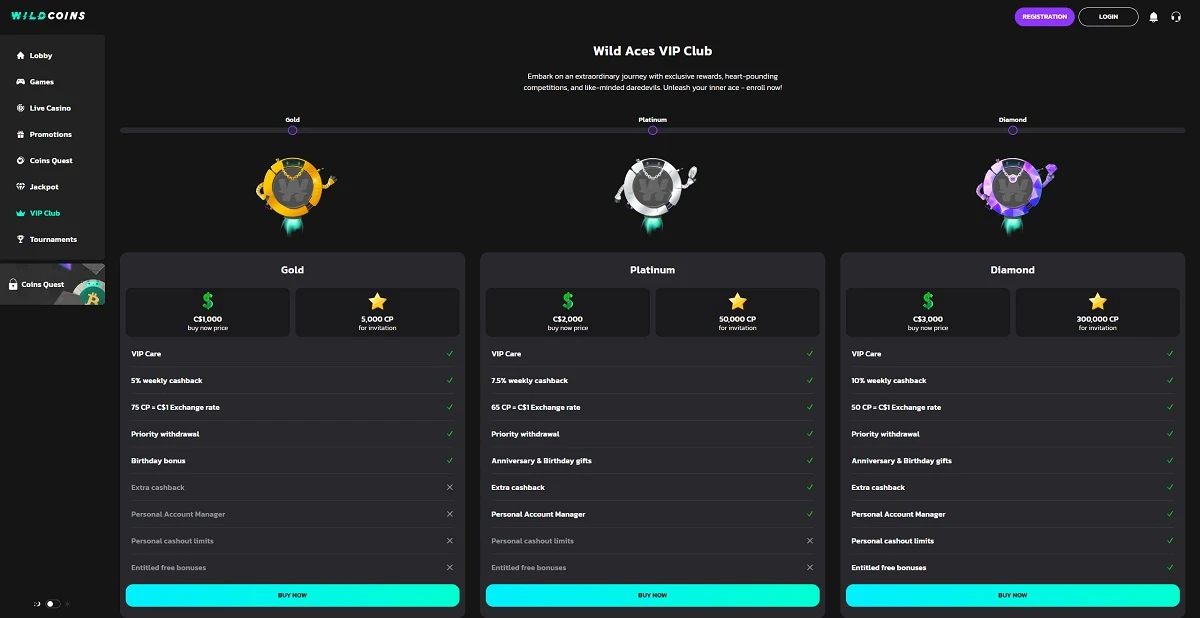The width and height of the screenshot is (1200, 618).
Task: Click the Platinum Personal cashout limits cross
Action: pyautogui.click(x=810, y=541)
